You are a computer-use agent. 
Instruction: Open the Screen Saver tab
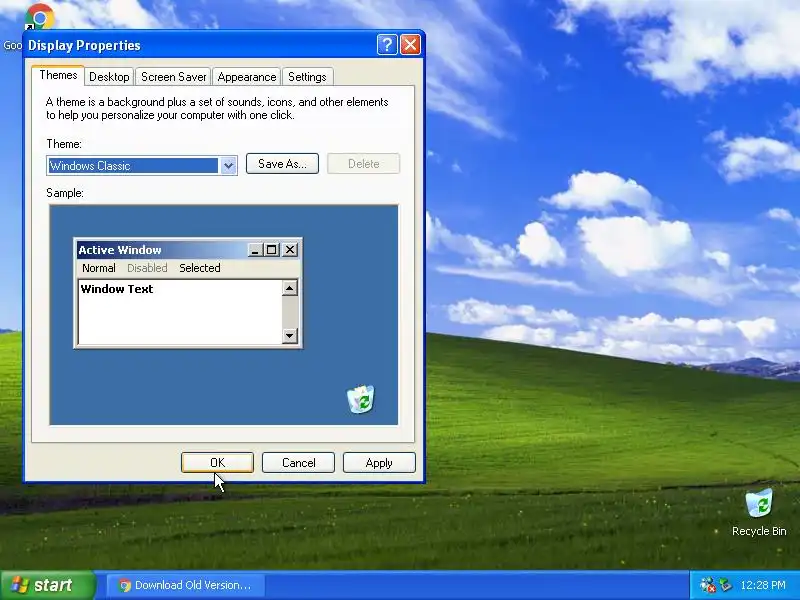pyautogui.click(x=173, y=77)
